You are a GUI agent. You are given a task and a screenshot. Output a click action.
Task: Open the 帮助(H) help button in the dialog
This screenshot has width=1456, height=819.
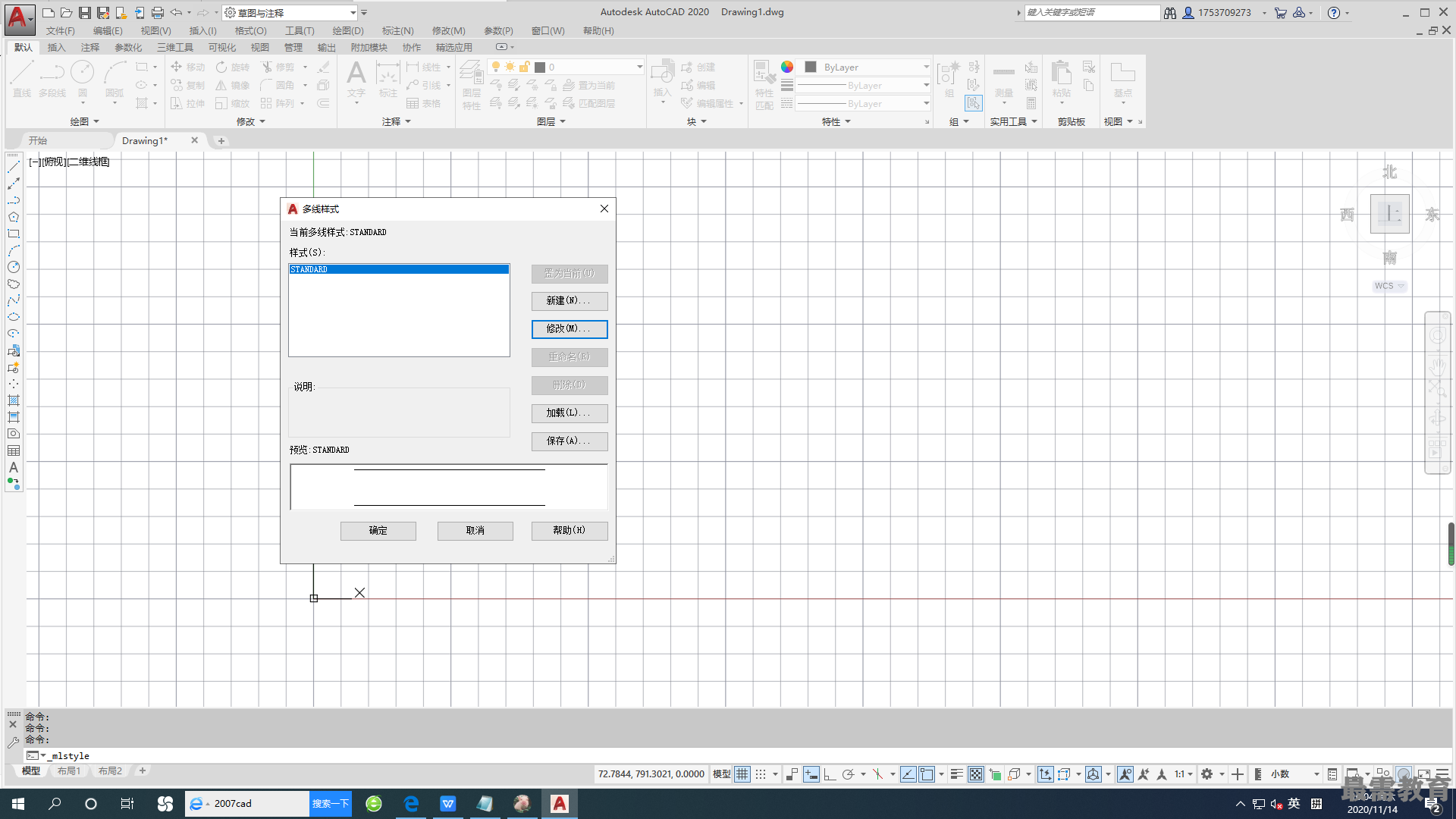pos(569,531)
